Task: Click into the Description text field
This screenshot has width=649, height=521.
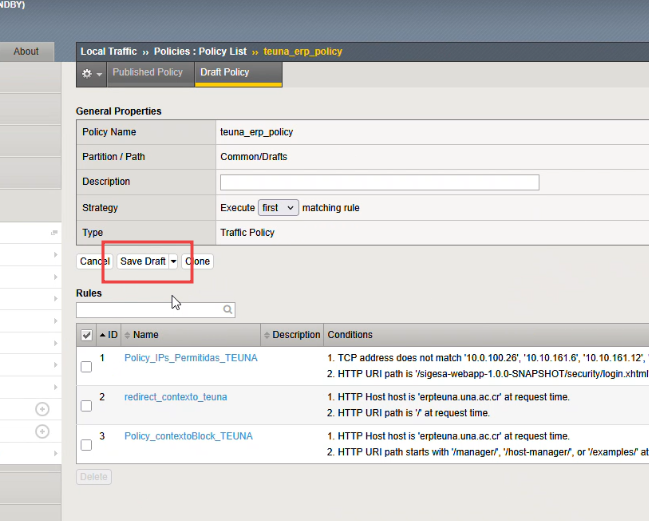Action: pyautogui.click(x=379, y=182)
